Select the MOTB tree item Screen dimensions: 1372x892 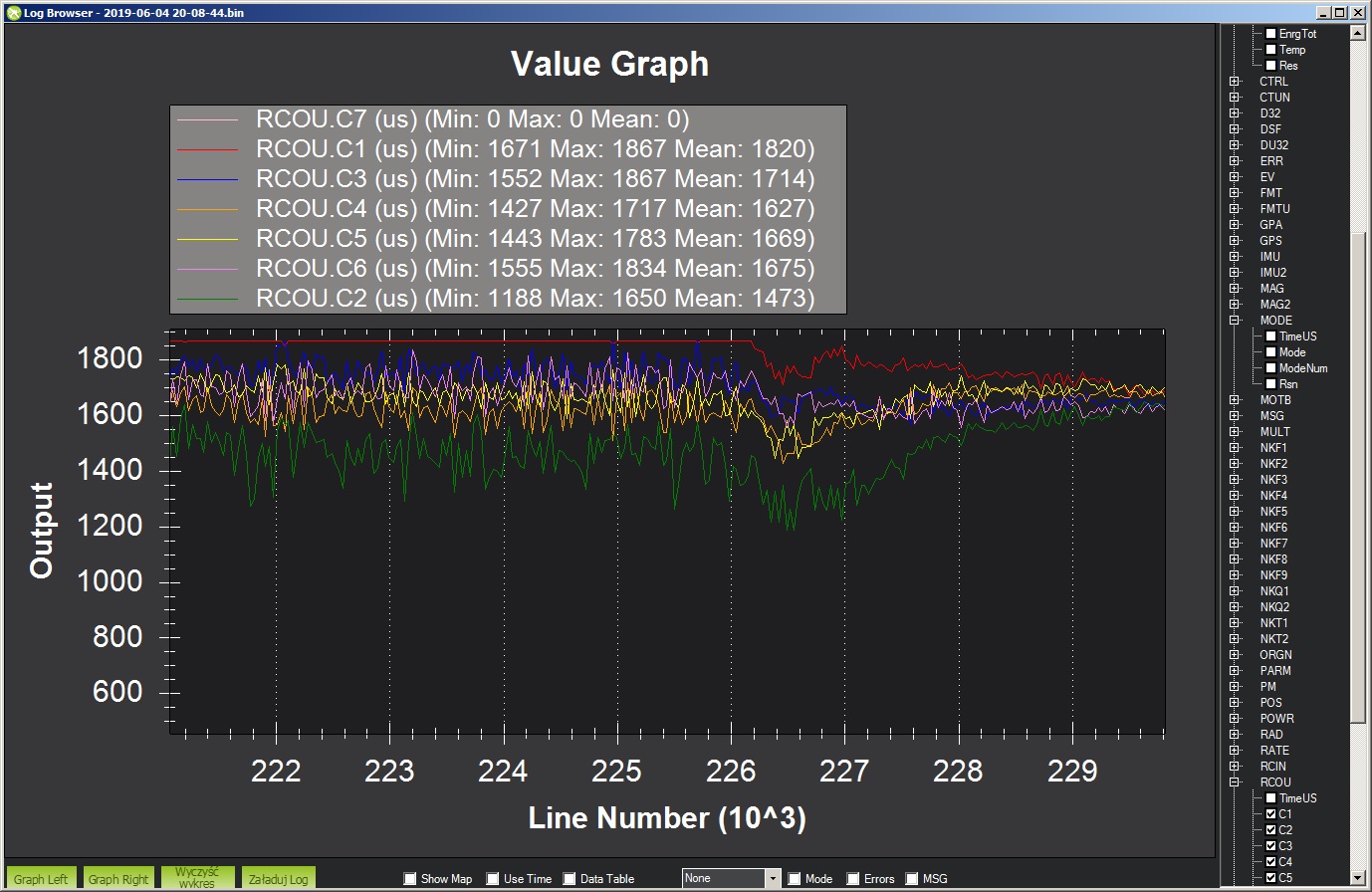[1274, 399]
